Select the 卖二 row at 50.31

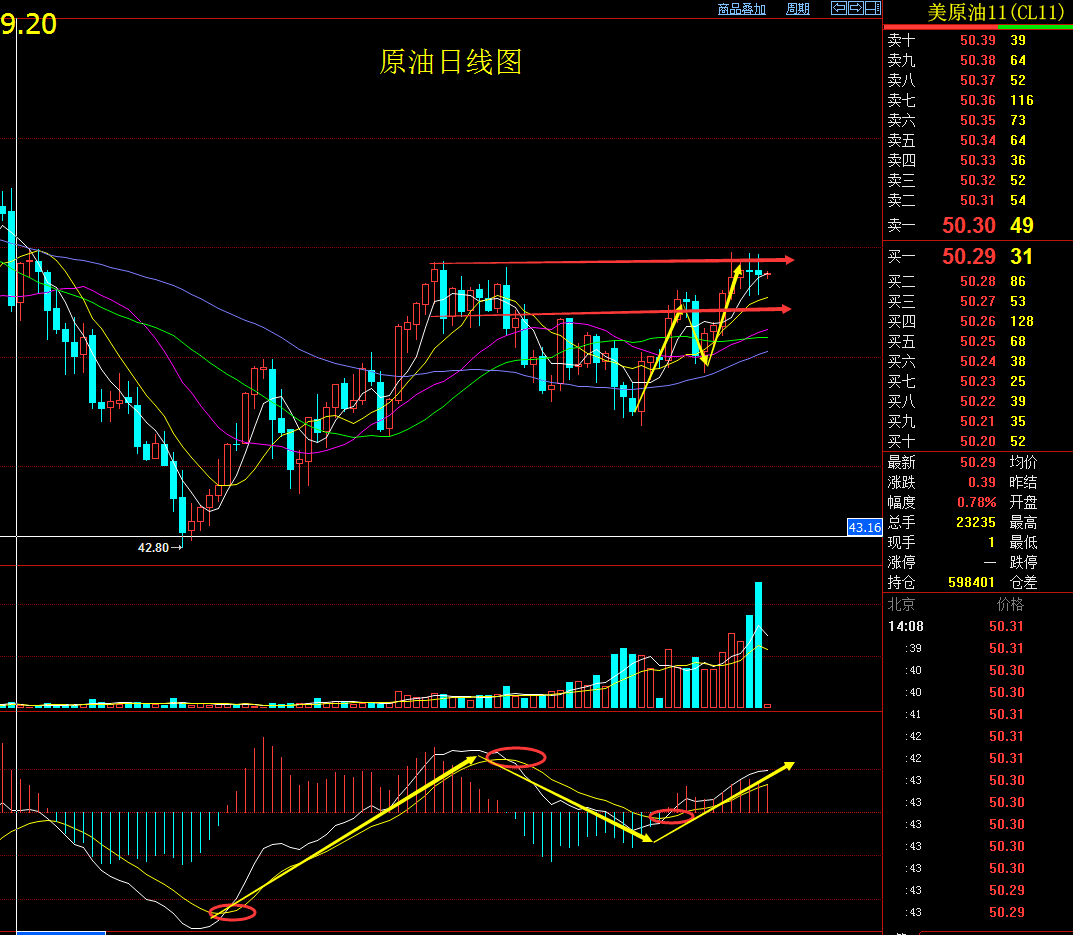click(x=978, y=201)
